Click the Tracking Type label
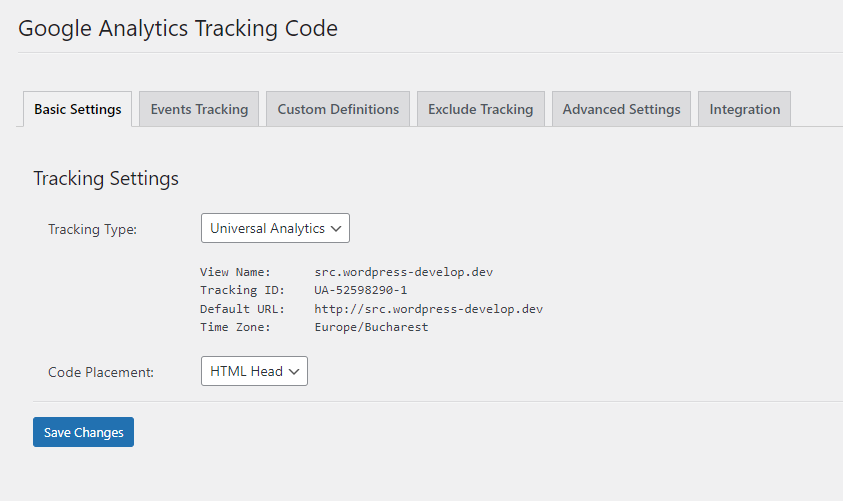 (92, 230)
